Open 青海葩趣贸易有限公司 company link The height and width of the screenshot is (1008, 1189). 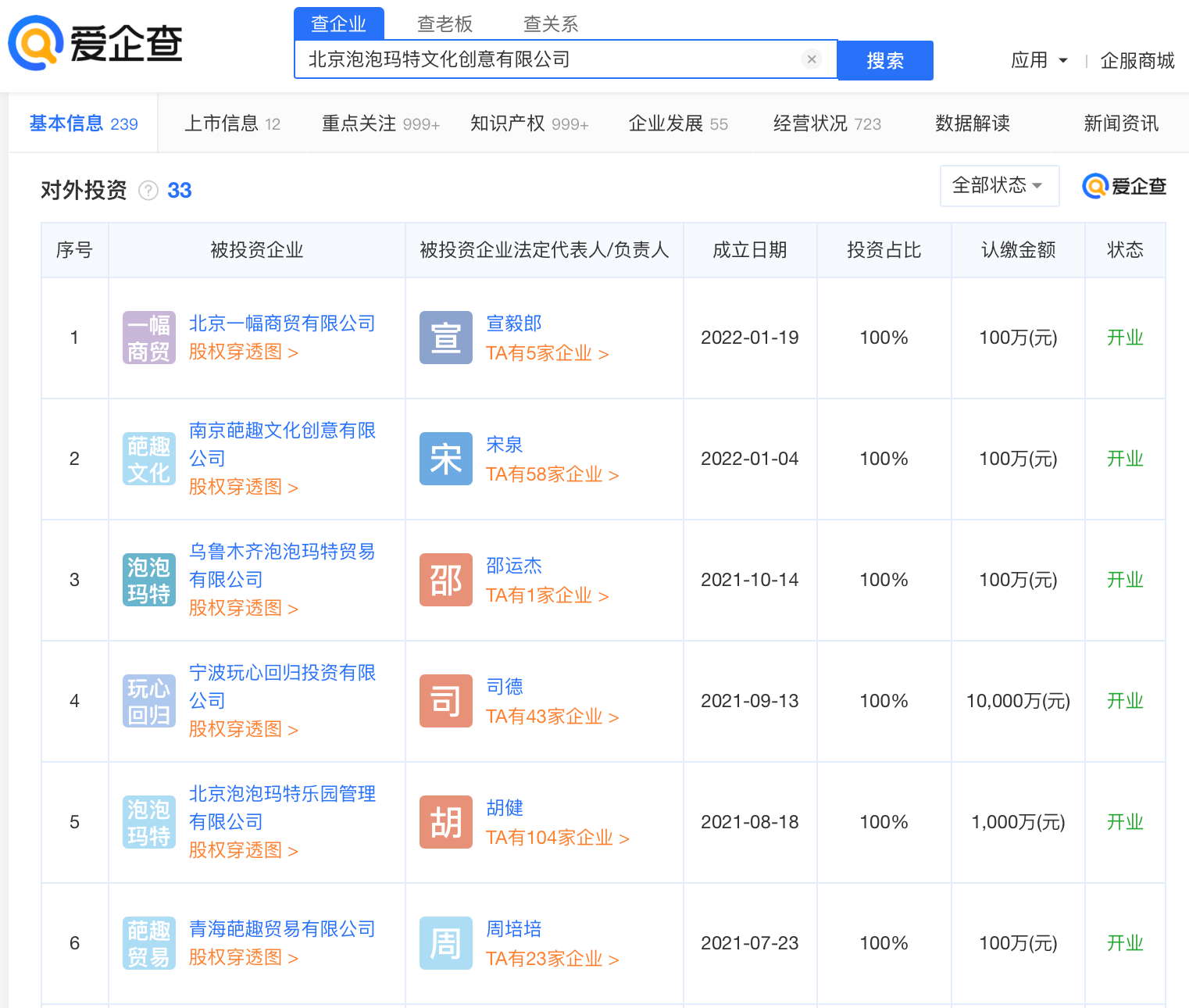(x=282, y=929)
